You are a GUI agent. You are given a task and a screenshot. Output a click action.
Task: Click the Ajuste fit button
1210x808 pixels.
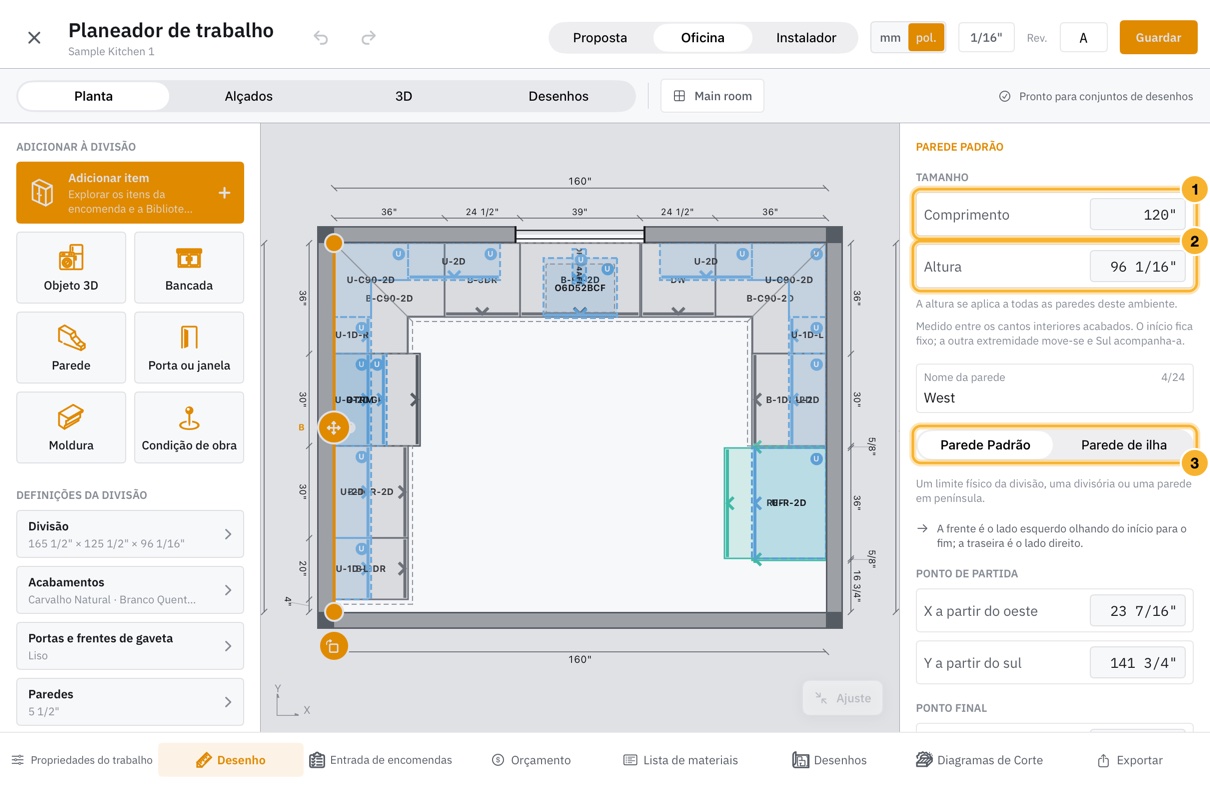(843, 698)
